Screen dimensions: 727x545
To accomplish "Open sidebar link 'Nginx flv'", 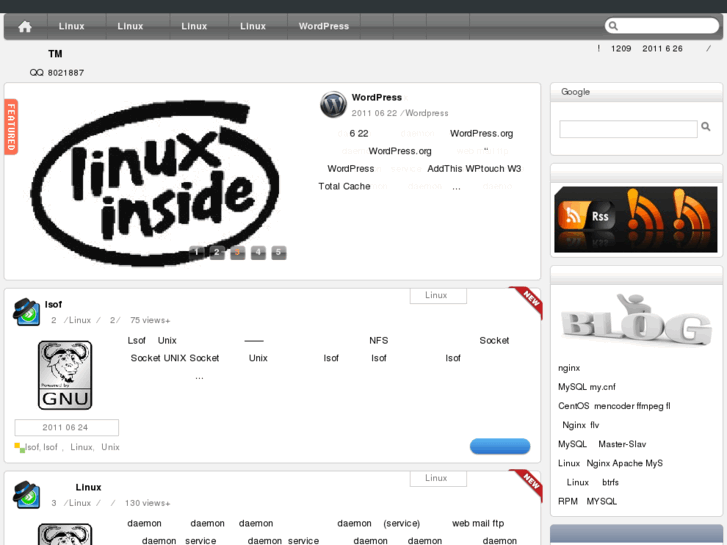I will pos(580,425).
